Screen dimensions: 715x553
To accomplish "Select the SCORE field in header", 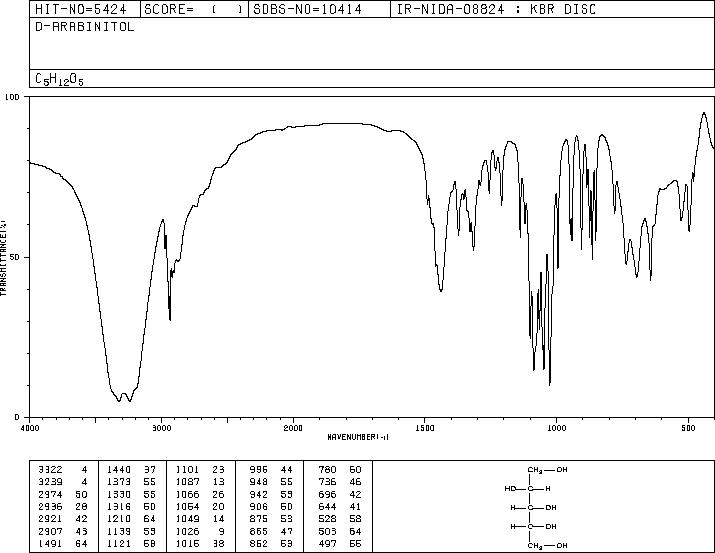I will coord(194,9).
